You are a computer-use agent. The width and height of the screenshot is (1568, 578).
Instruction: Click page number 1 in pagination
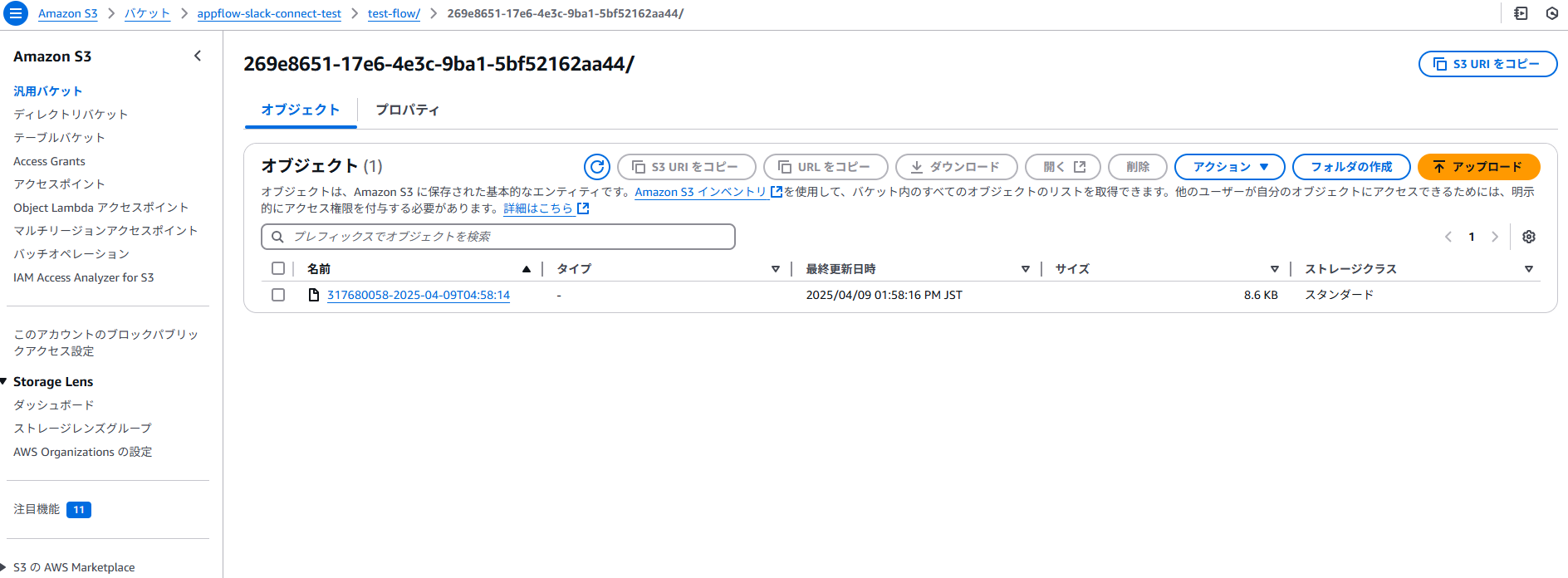(1472, 237)
